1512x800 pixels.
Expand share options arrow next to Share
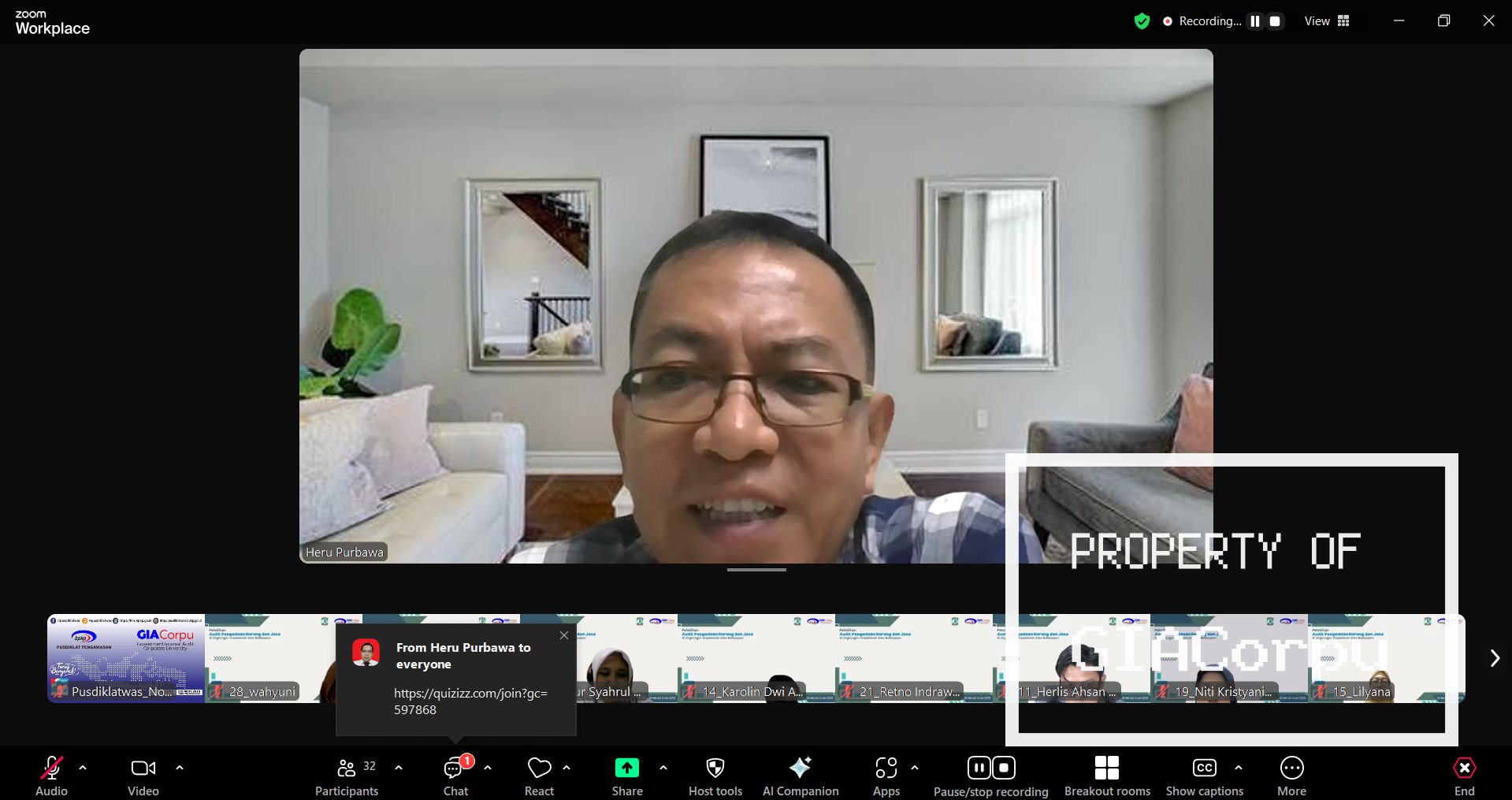click(x=663, y=768)
